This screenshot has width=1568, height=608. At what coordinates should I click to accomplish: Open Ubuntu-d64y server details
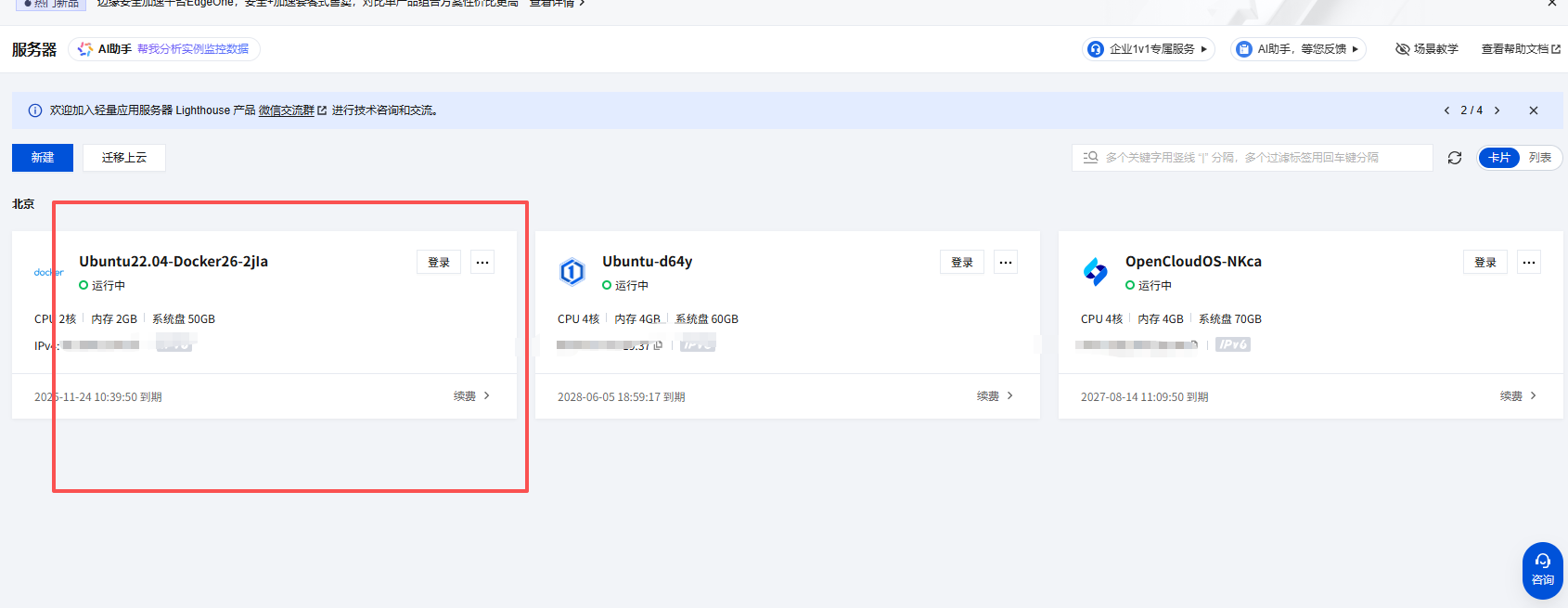pos(648,262)
